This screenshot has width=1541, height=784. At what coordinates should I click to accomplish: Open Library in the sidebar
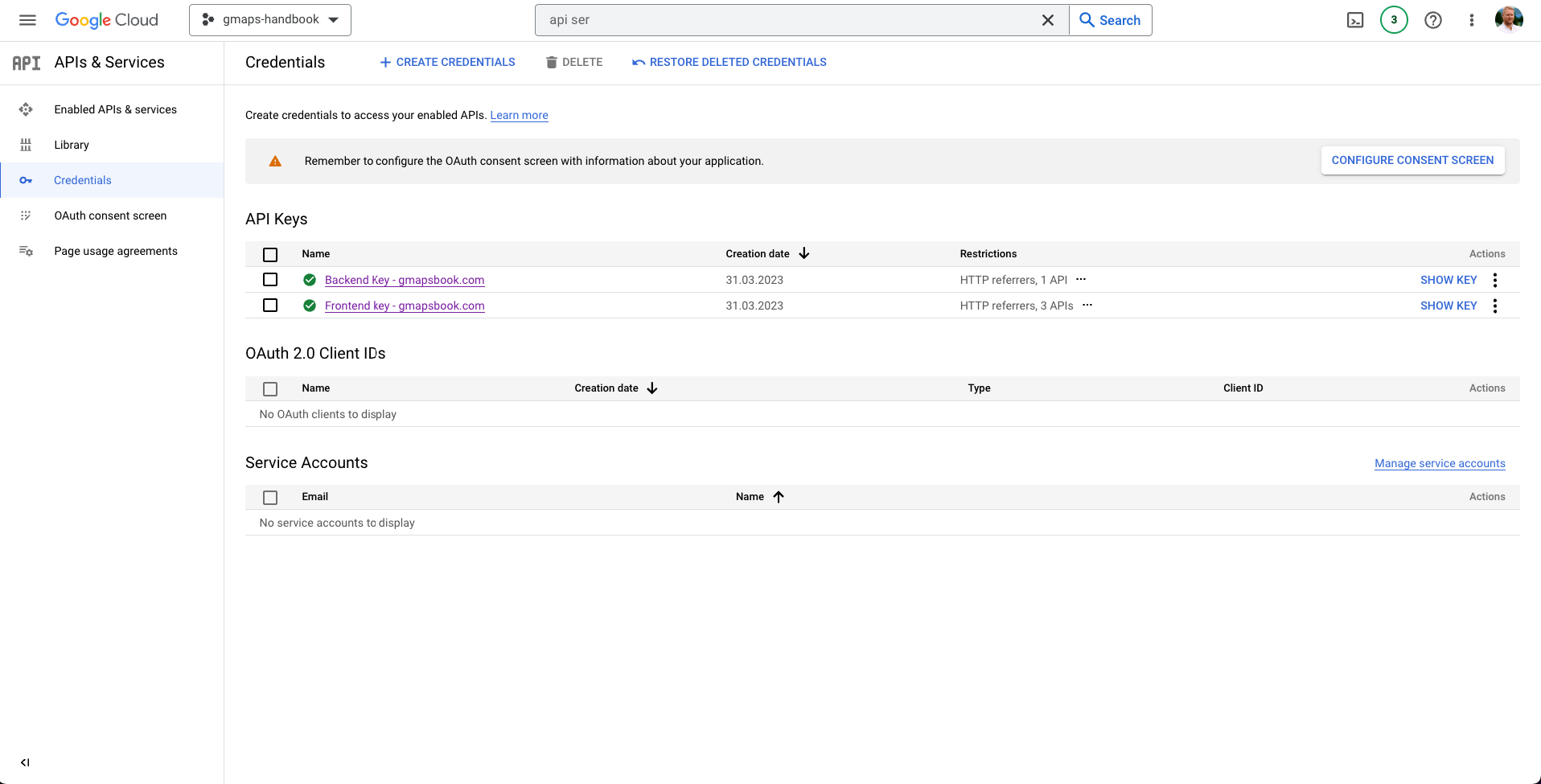coord(72,145)
